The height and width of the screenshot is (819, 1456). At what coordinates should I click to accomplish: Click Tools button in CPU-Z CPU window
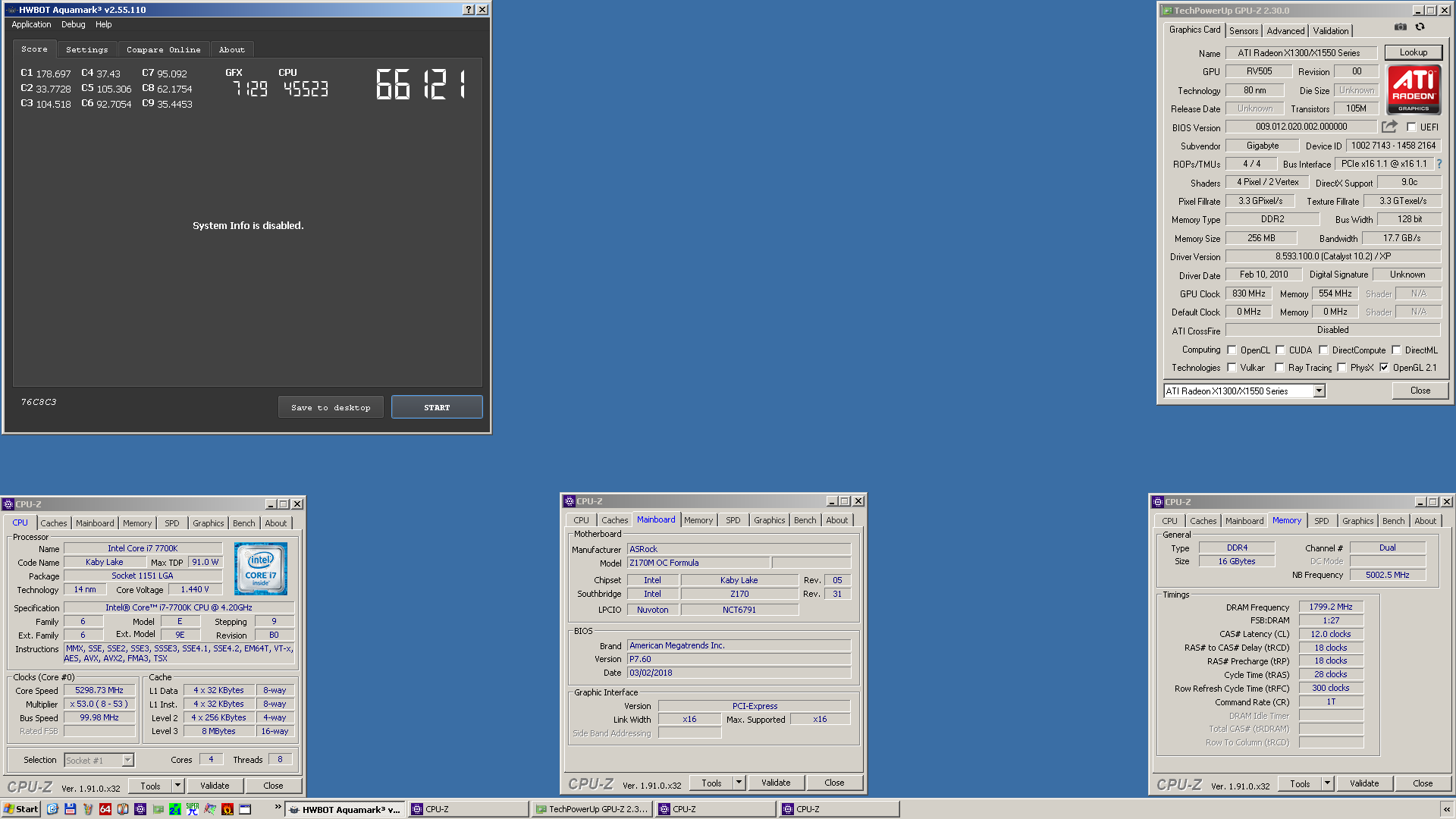coord(151,786)
